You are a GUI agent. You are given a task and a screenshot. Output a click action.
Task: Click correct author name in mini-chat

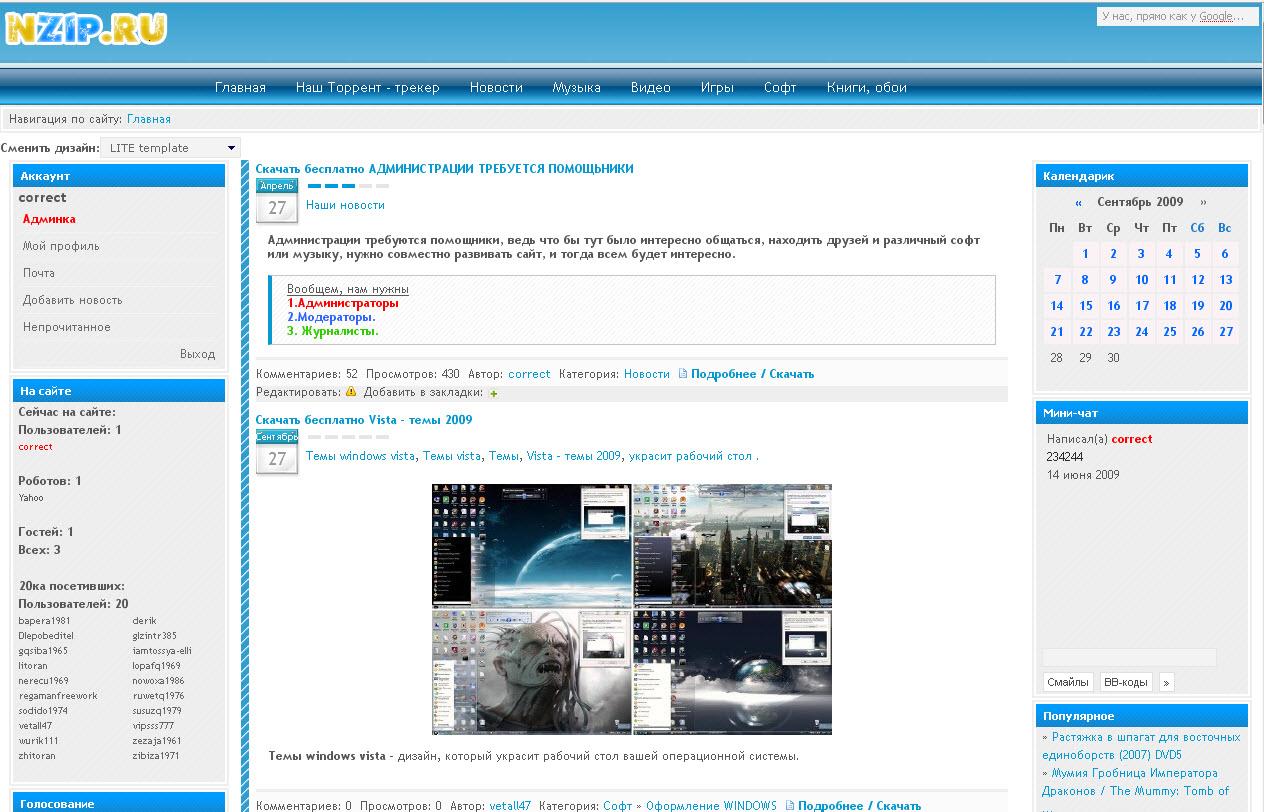pos(1132,439)
